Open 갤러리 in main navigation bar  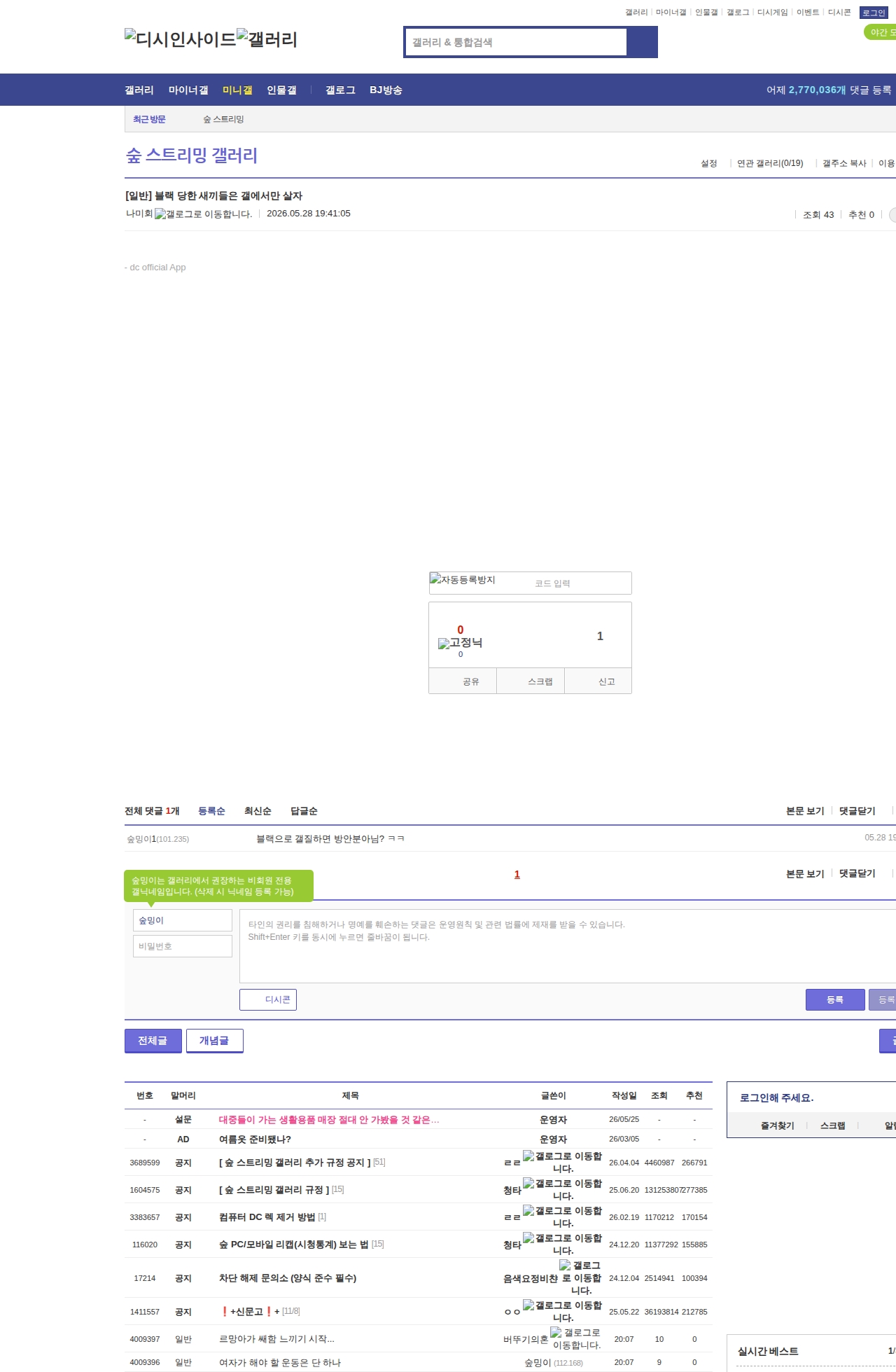[x=139, y=90]
